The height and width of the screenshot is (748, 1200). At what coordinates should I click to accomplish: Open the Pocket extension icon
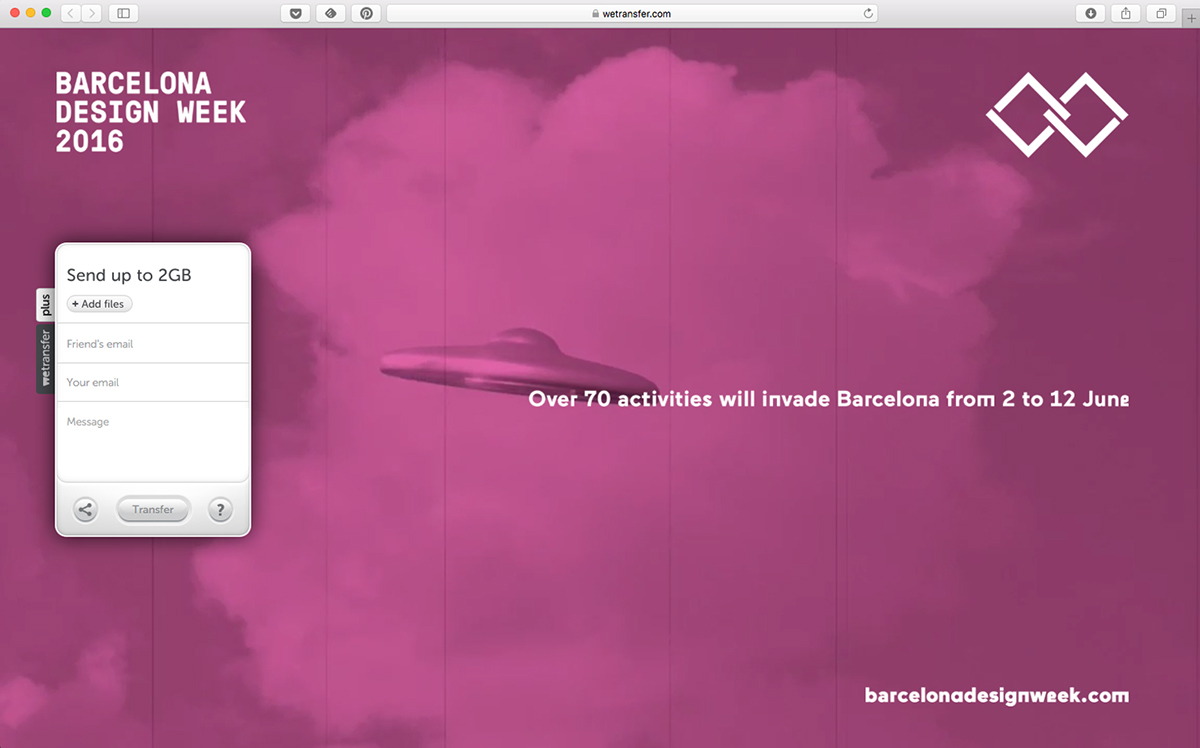(295, 13)
